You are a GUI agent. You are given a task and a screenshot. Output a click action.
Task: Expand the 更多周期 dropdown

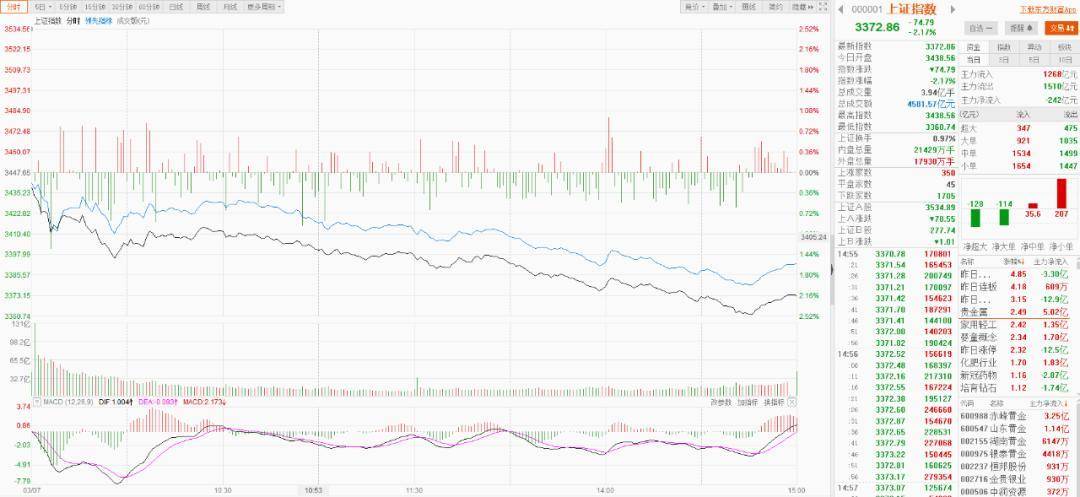click(264, 7)
